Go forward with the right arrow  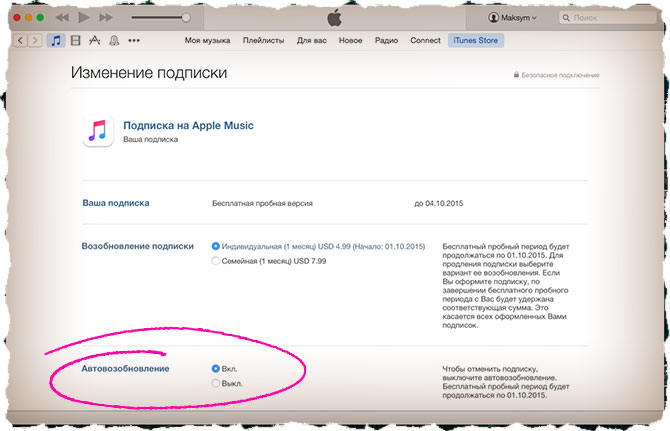[35, 41]
